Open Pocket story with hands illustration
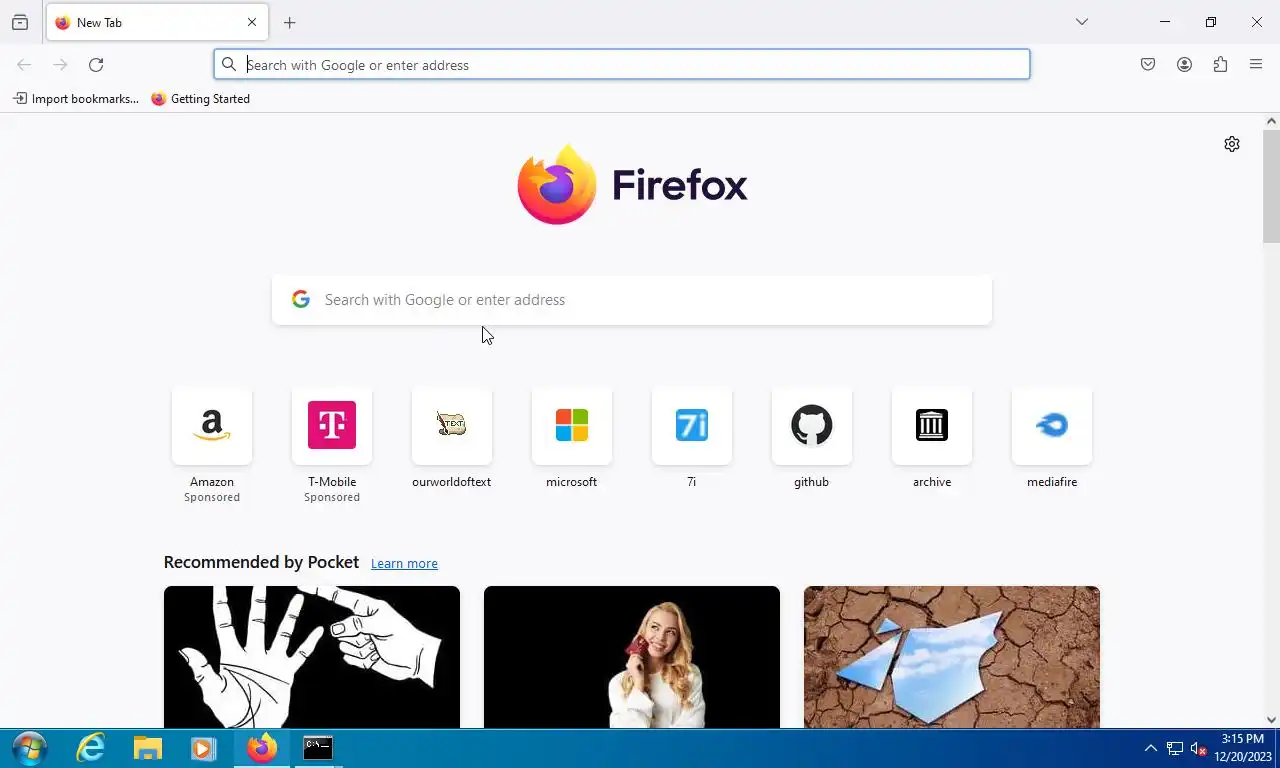The height and width of the screenshot is (768, 1280). 312,657
